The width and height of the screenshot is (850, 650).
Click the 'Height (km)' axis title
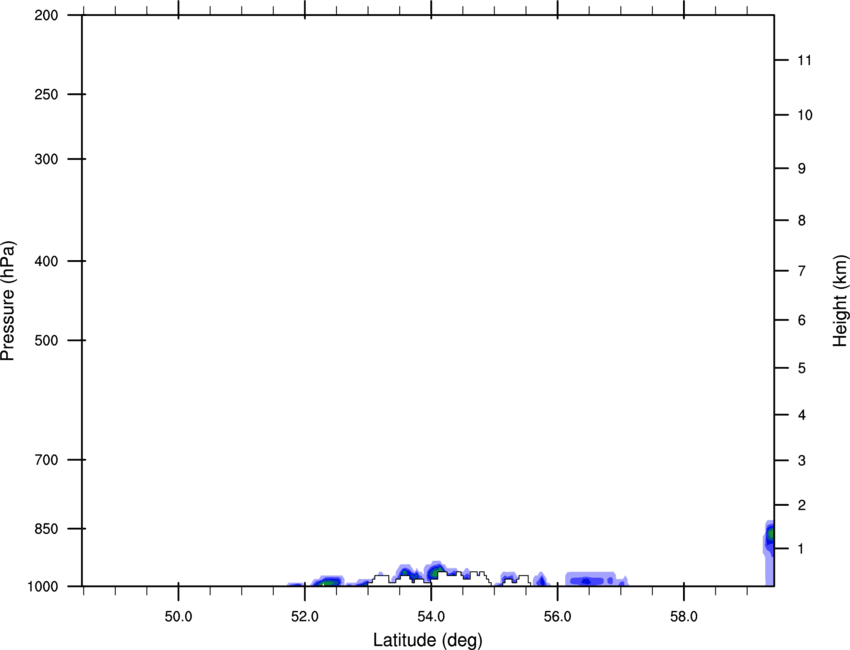pos(840,300)
